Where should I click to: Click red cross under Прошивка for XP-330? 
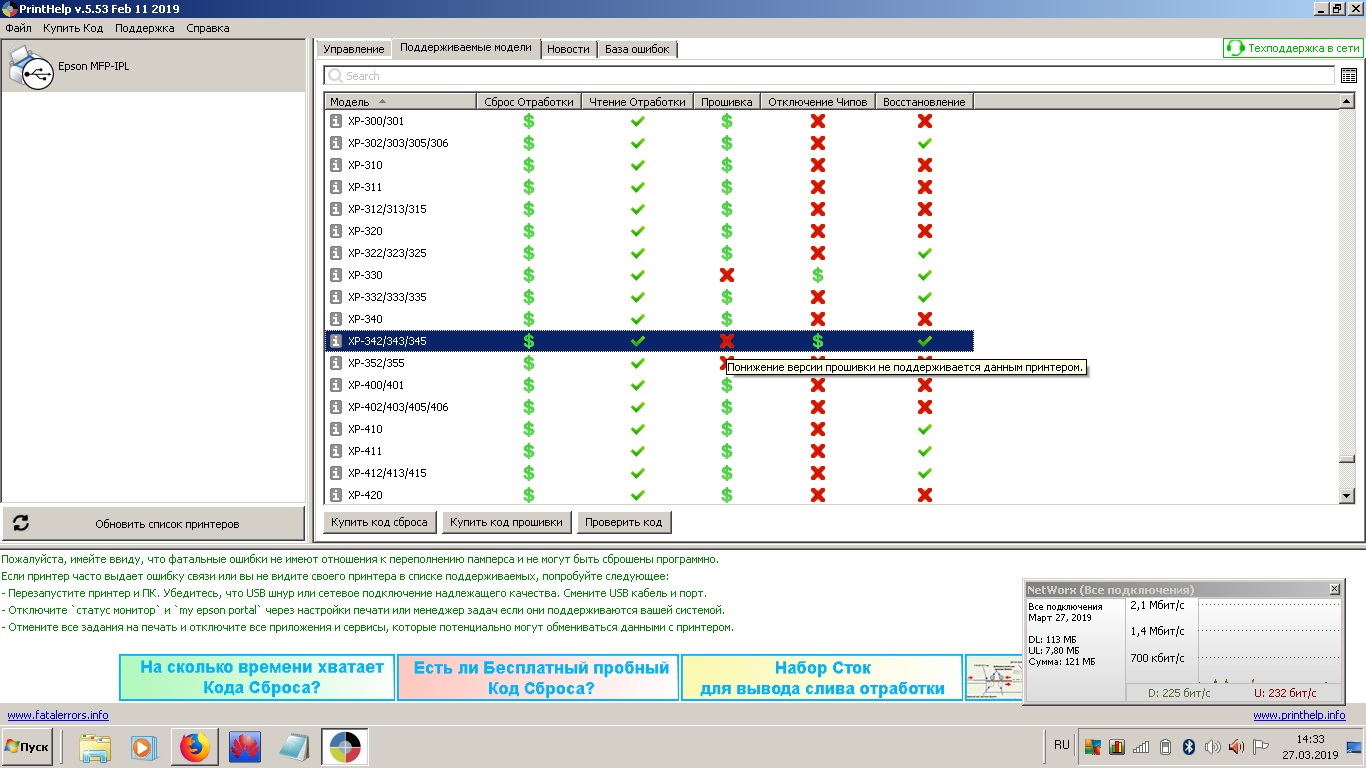coord(727,275)
